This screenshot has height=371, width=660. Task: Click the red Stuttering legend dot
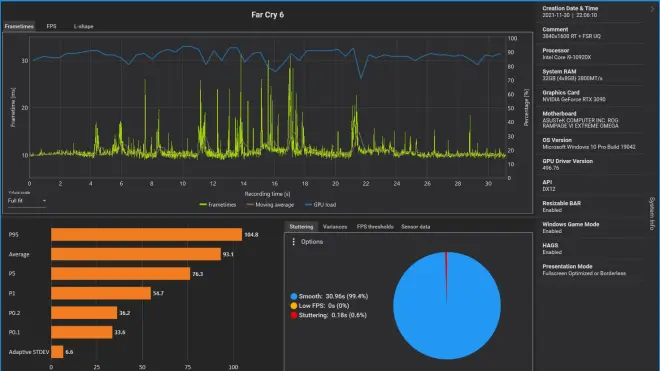294,315
